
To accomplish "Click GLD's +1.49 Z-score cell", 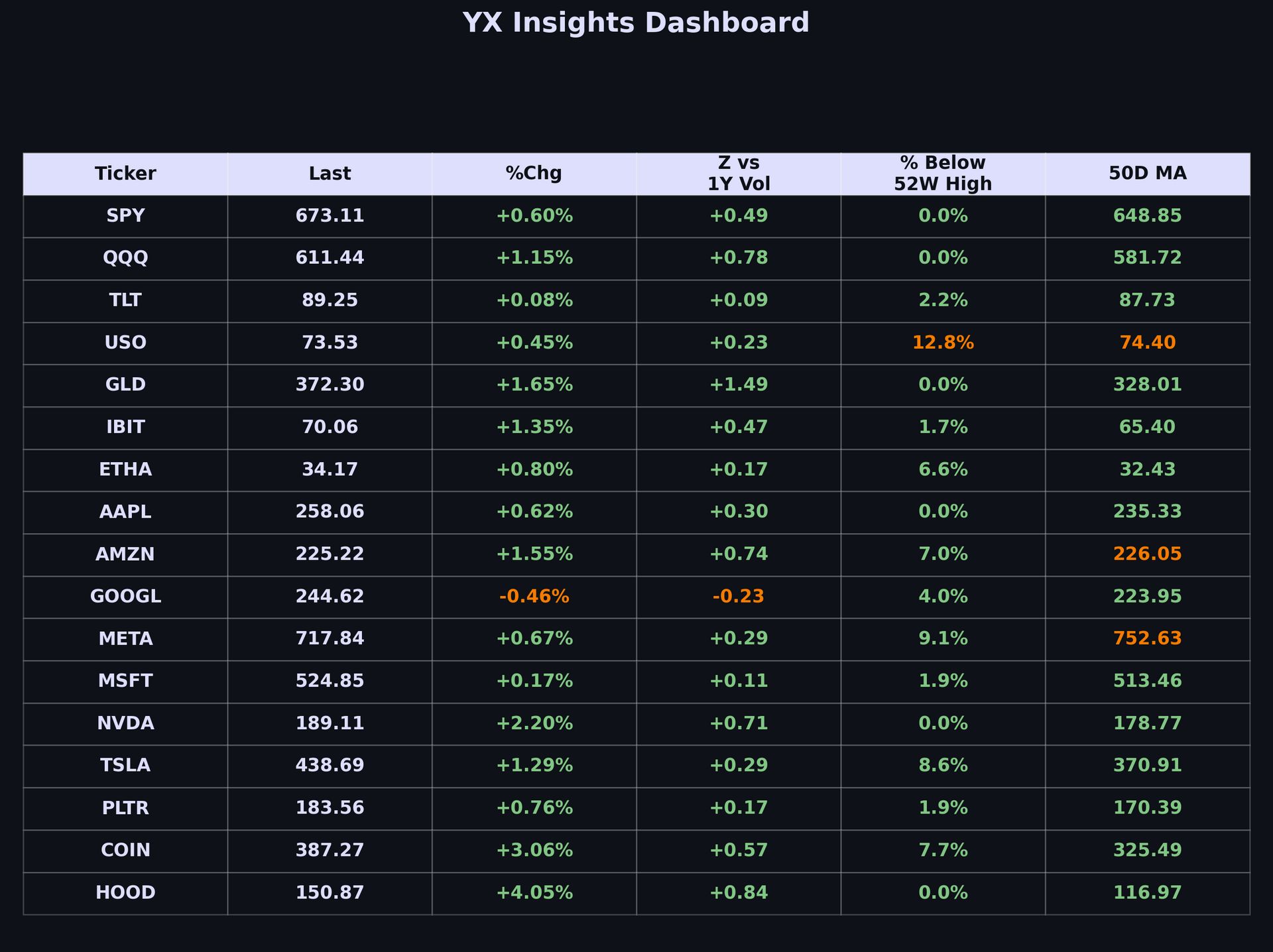I will (739, 385).
